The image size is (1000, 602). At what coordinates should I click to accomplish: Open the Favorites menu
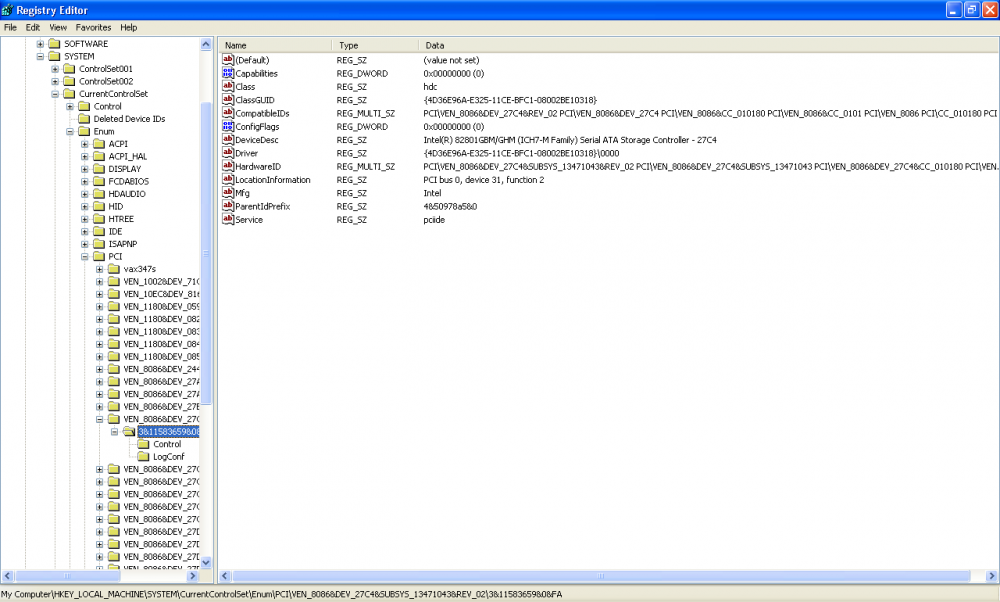point(93,27)
